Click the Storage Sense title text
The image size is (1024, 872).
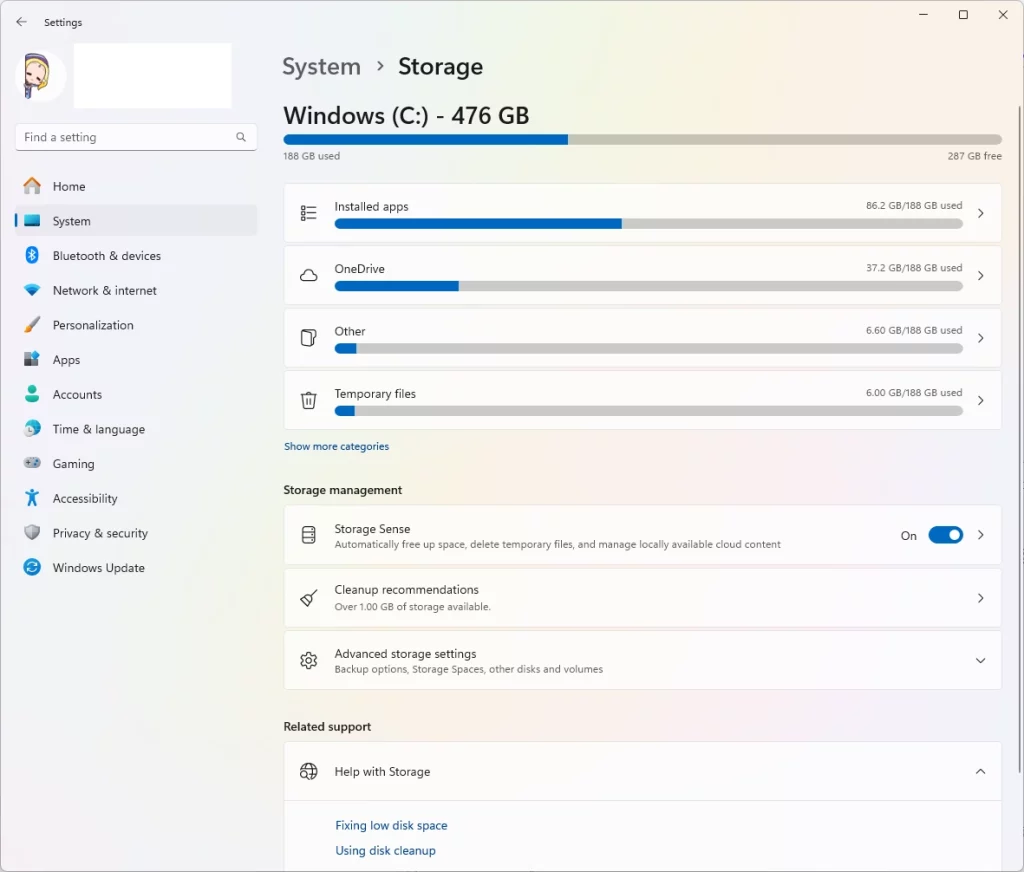[372, 528]
